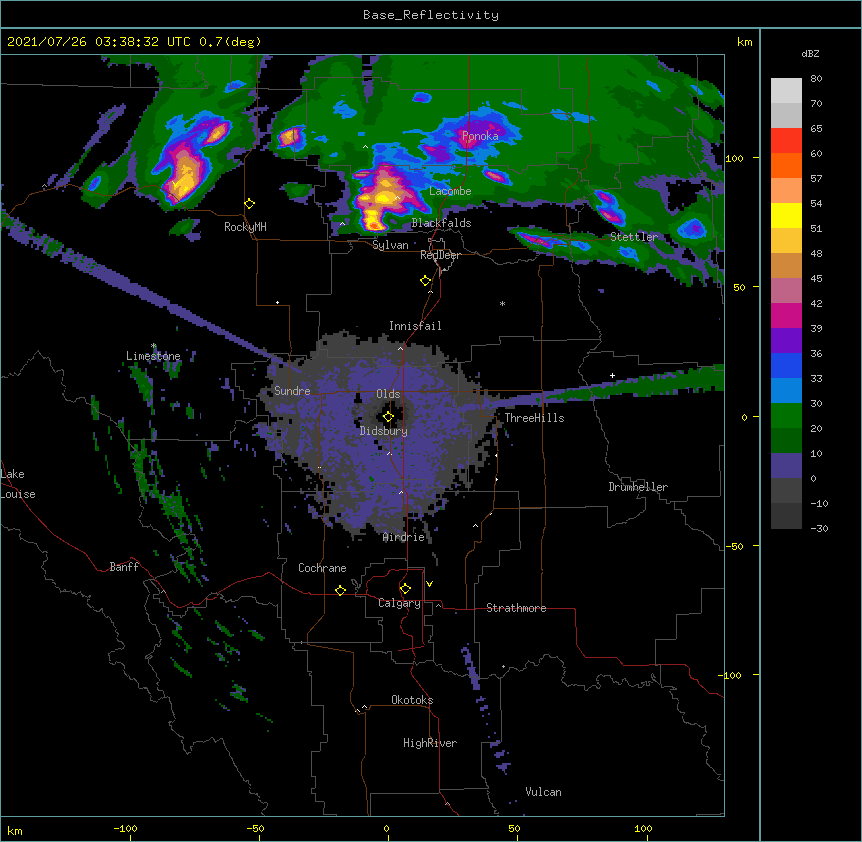Click the Drumheller city label
Image resolution: width=862 pixels, height=842 pixels.
pos(638,487)
